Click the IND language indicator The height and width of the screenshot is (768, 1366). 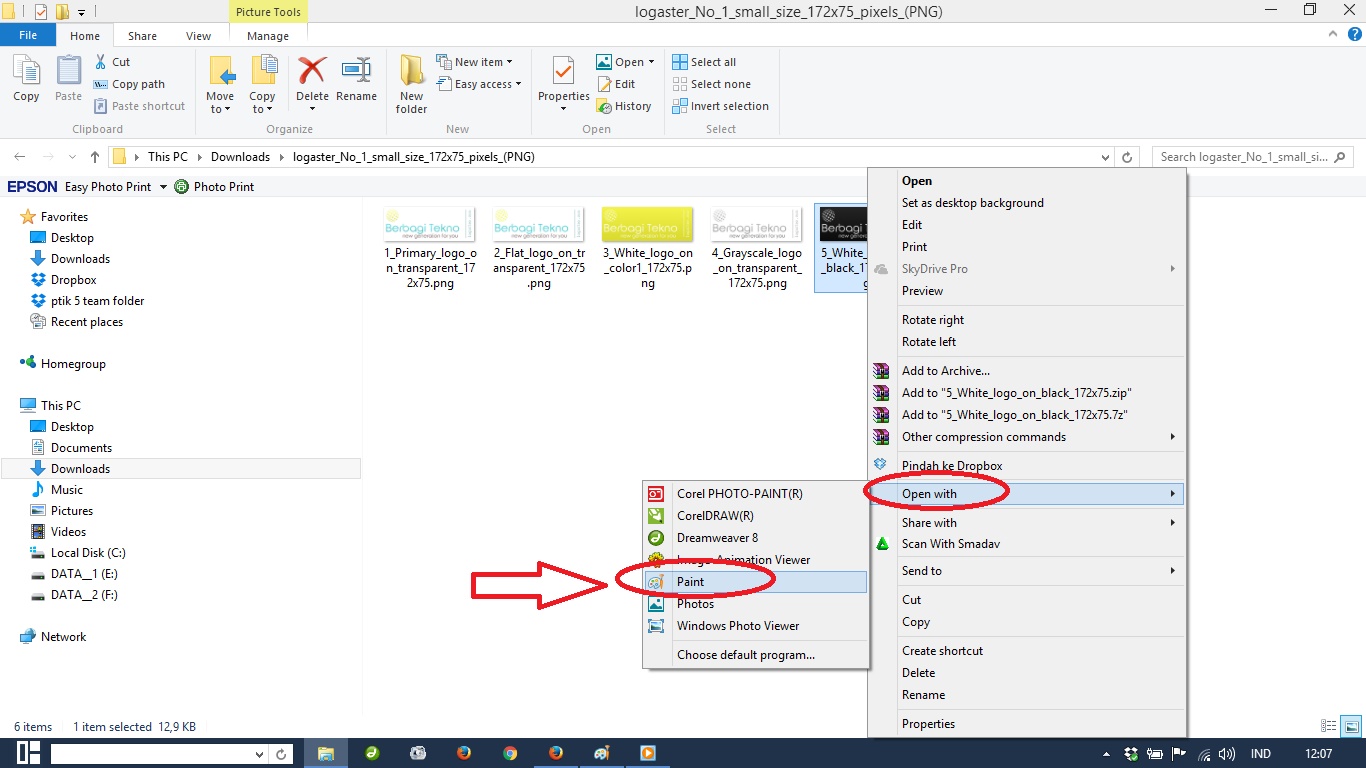coord(1261,754)
